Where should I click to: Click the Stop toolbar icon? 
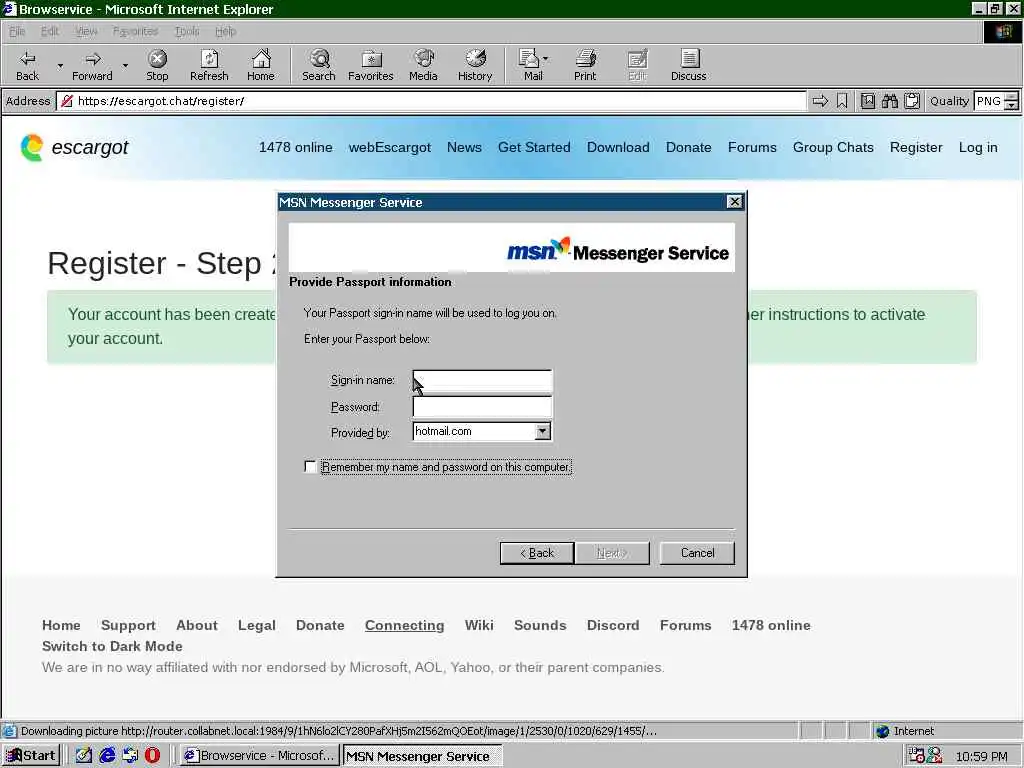[x=157, y=59]
